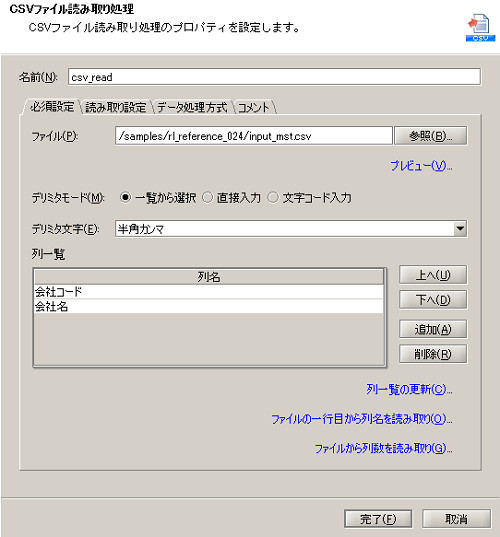
Task: Select the 会社コード row in column list
Action: coord(209,292)
